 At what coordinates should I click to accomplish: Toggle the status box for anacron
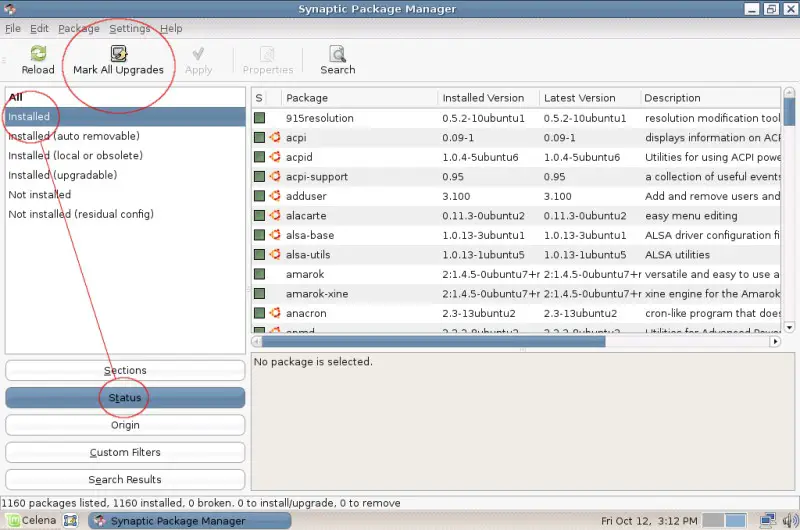tap(259, 313)
